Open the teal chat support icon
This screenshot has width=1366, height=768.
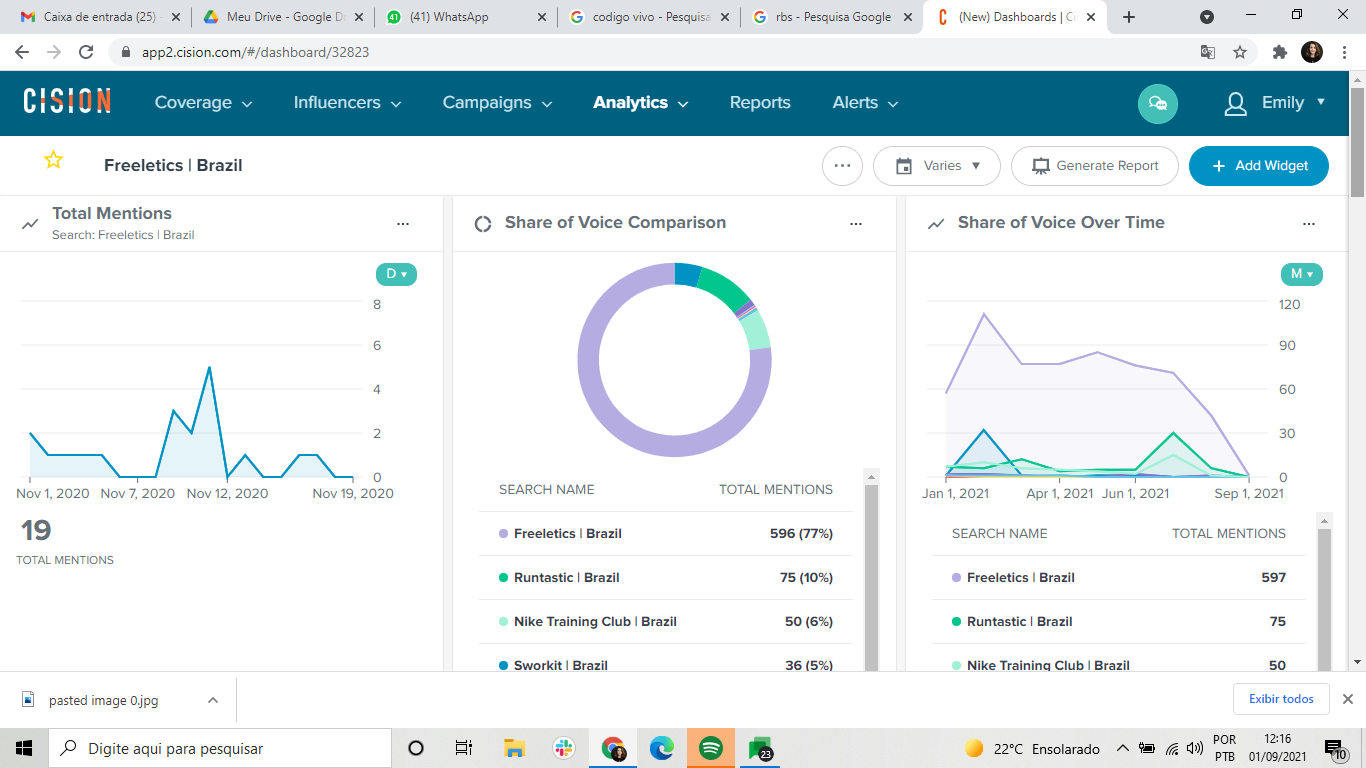pyautogui.click(x=1158, y=103)
